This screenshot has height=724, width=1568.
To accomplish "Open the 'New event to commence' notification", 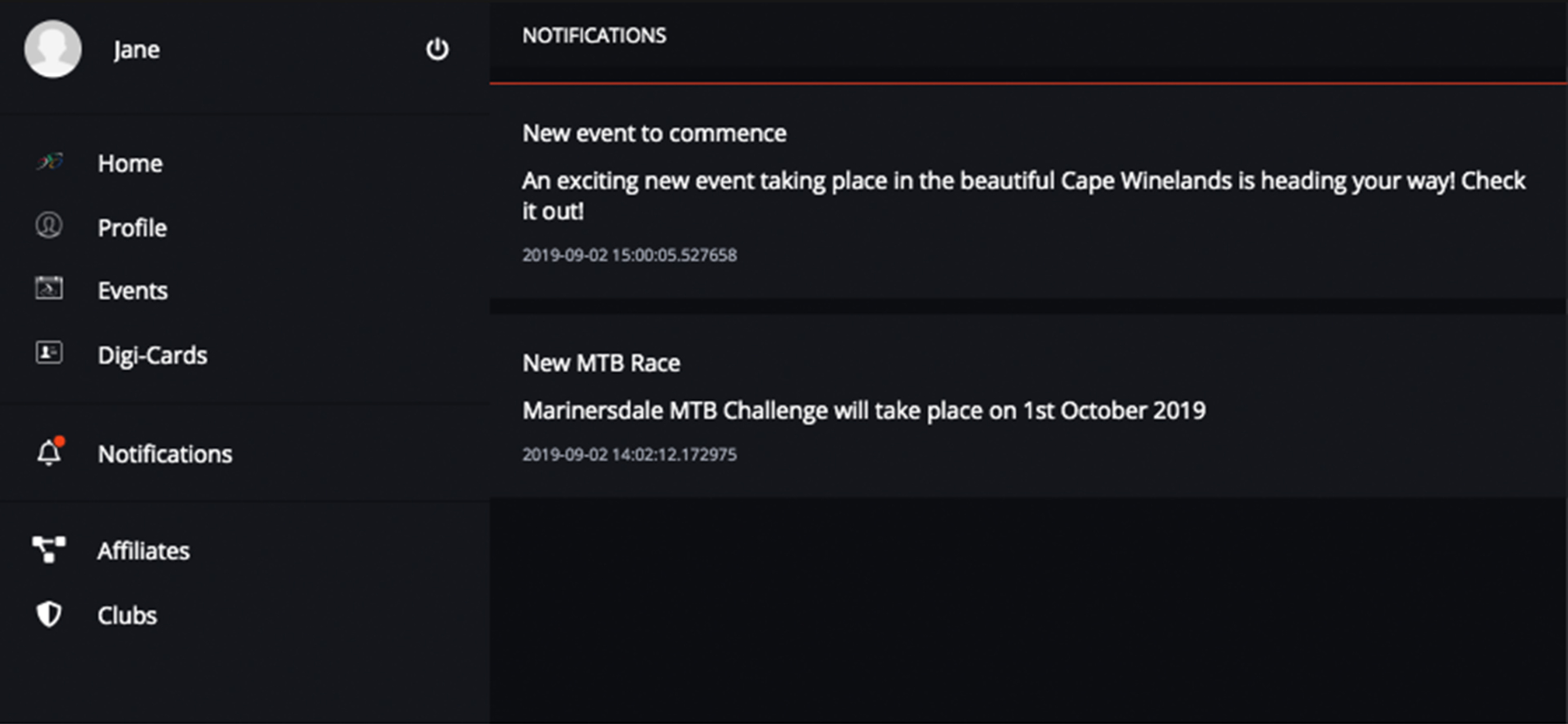I will click(x=654, y=133).
